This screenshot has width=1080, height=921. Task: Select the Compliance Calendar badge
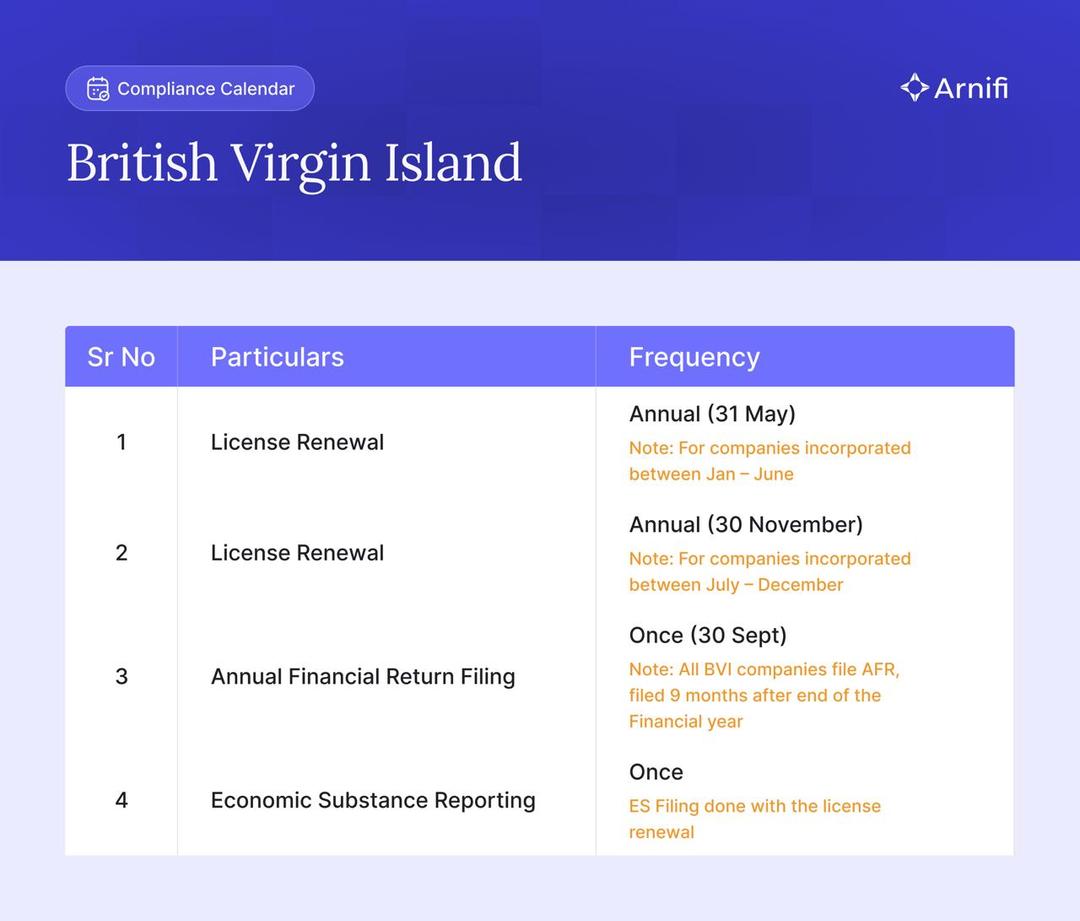(190, 89)
